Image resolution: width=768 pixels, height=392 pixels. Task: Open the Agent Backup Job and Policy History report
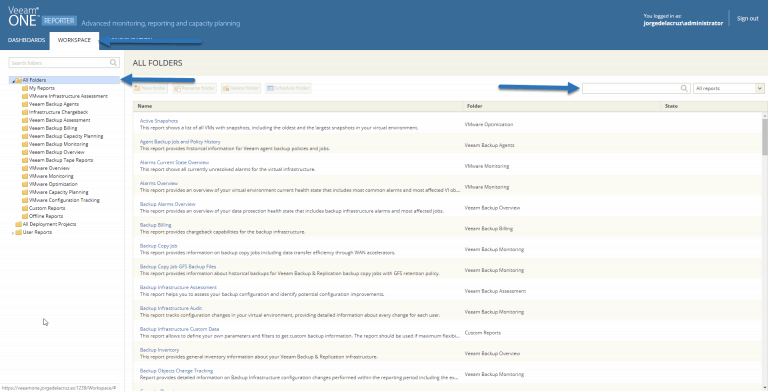point(180,142)
